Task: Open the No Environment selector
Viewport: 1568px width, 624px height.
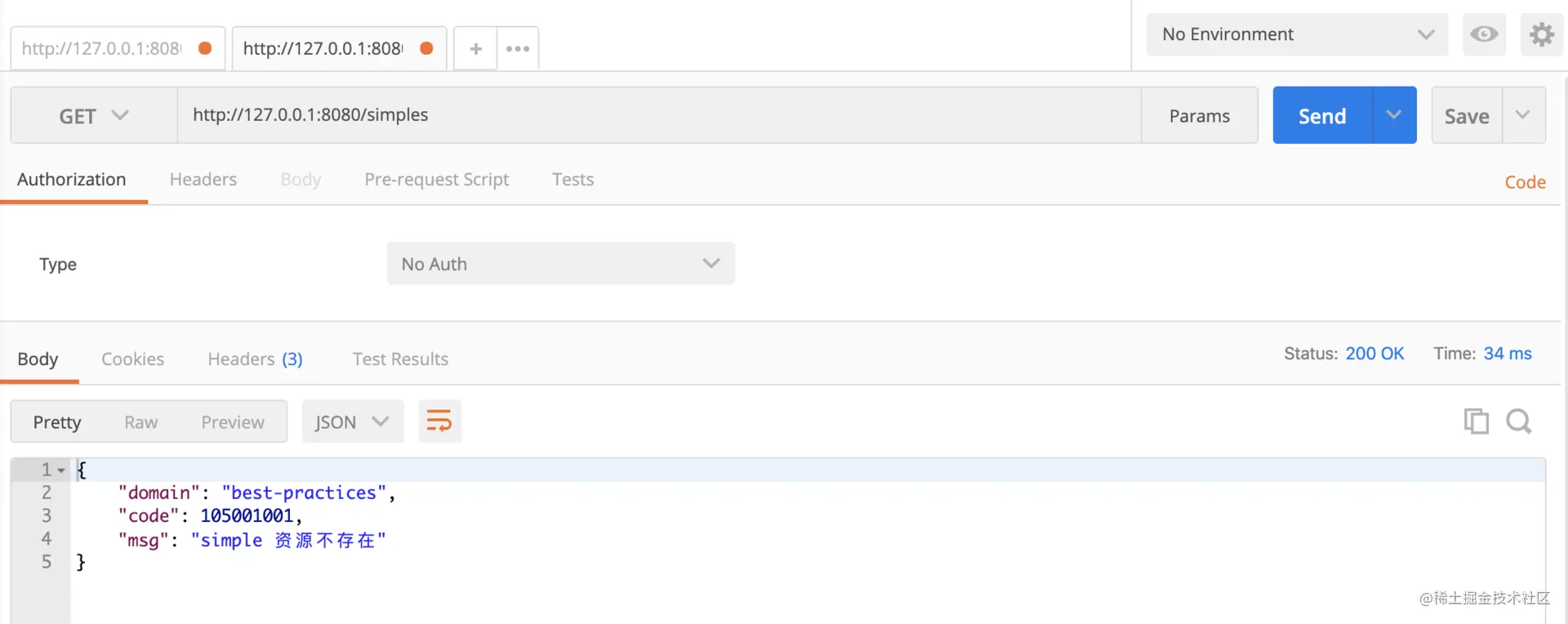Action: pyautogui.click(x=1297, y=34)
